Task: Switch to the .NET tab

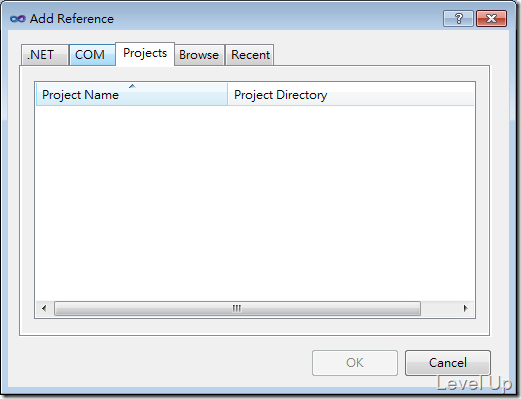Action: coord(45,55)
